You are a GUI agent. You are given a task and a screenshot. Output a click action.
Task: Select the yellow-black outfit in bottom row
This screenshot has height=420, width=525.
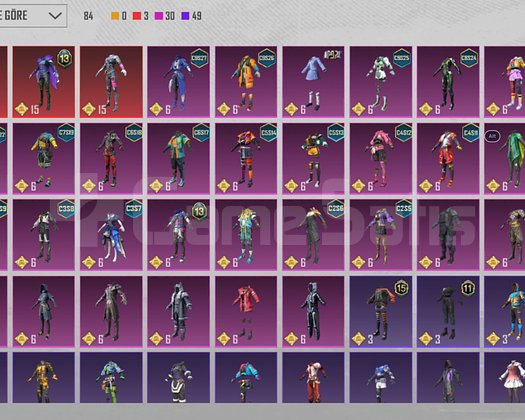(44, 377)
